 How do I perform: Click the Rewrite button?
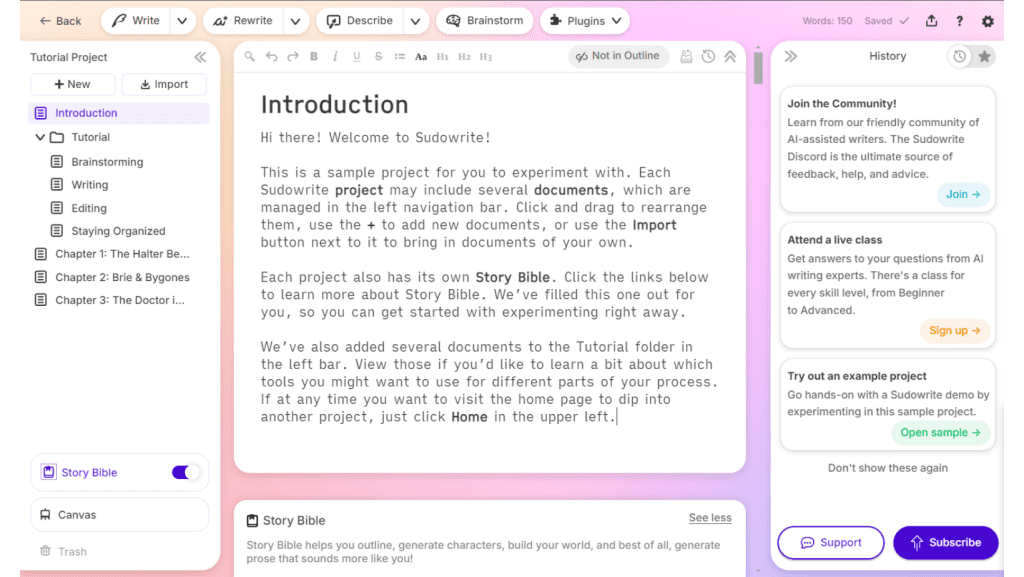[244, 21]
